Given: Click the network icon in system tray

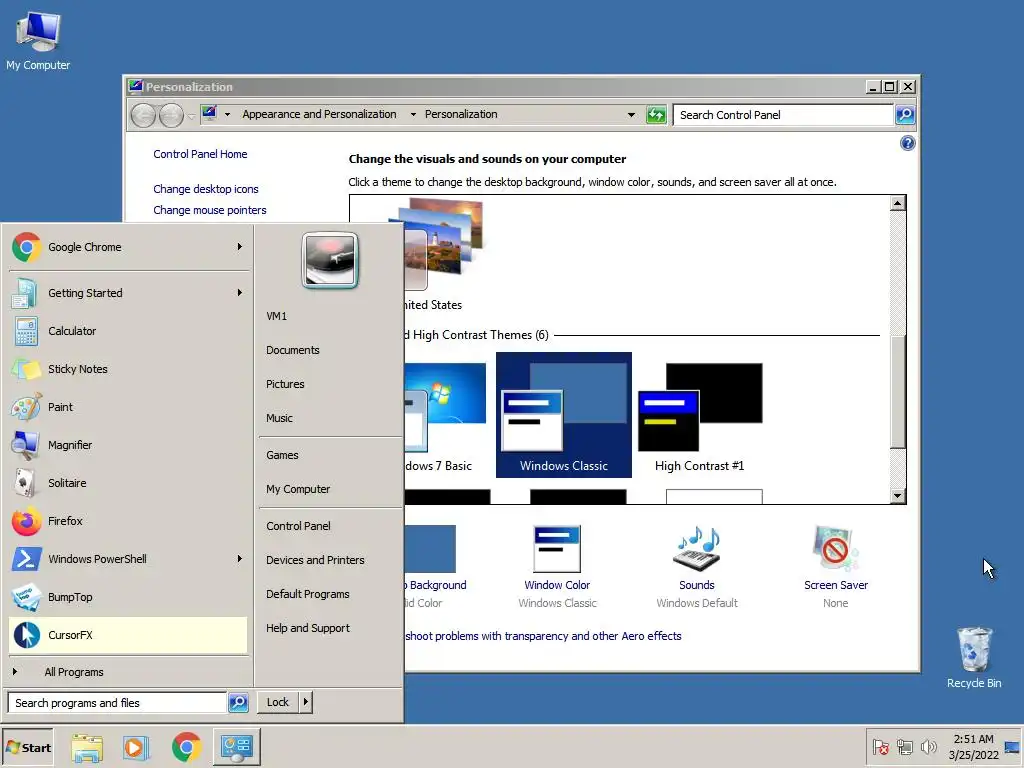Looking at the screenshot, I should tap(904, 747).
